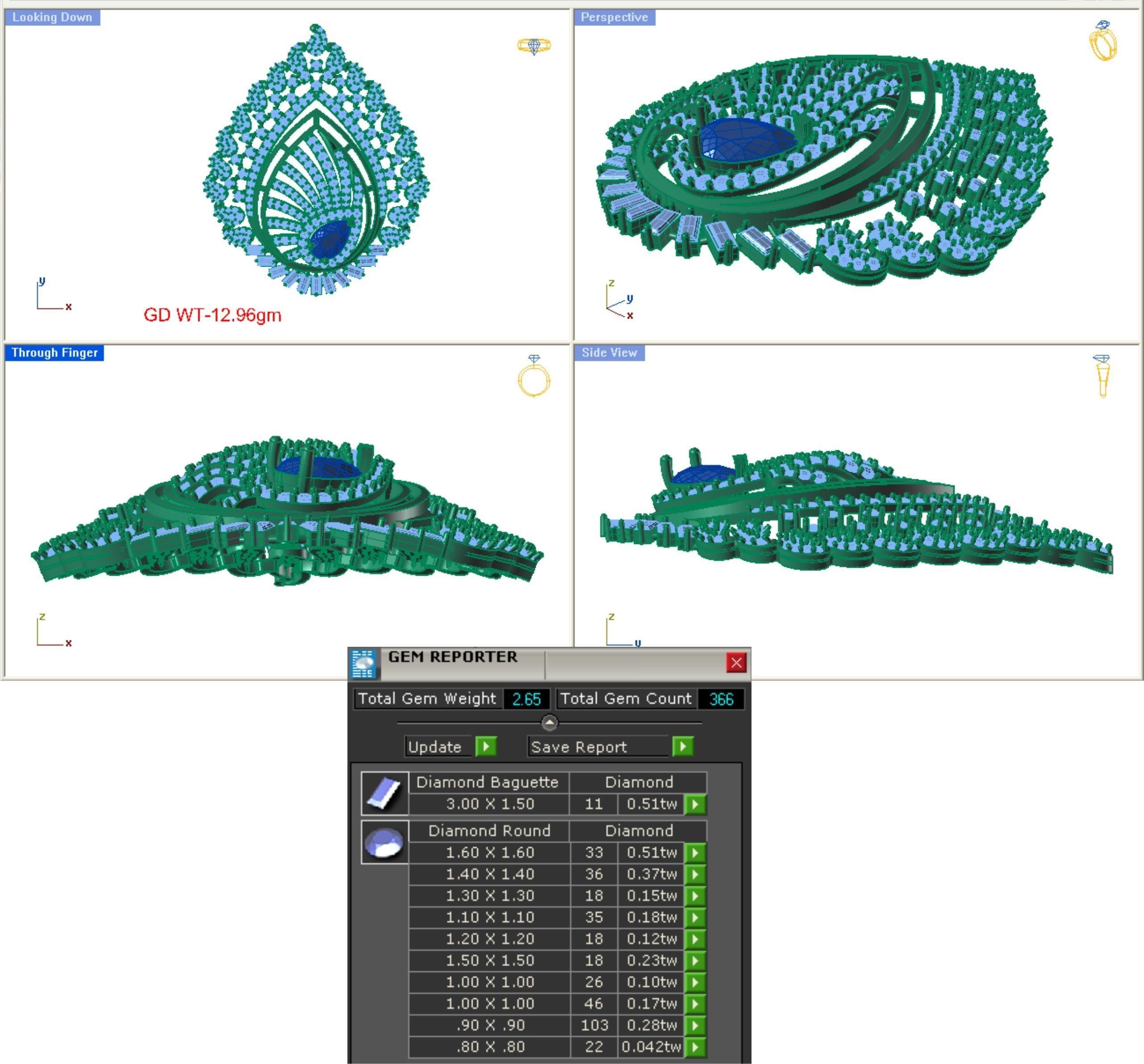Click the green arrow on the .90 X .90 row
Viewport: 1144px width, 1064px height.
[x=695, y=1025]
